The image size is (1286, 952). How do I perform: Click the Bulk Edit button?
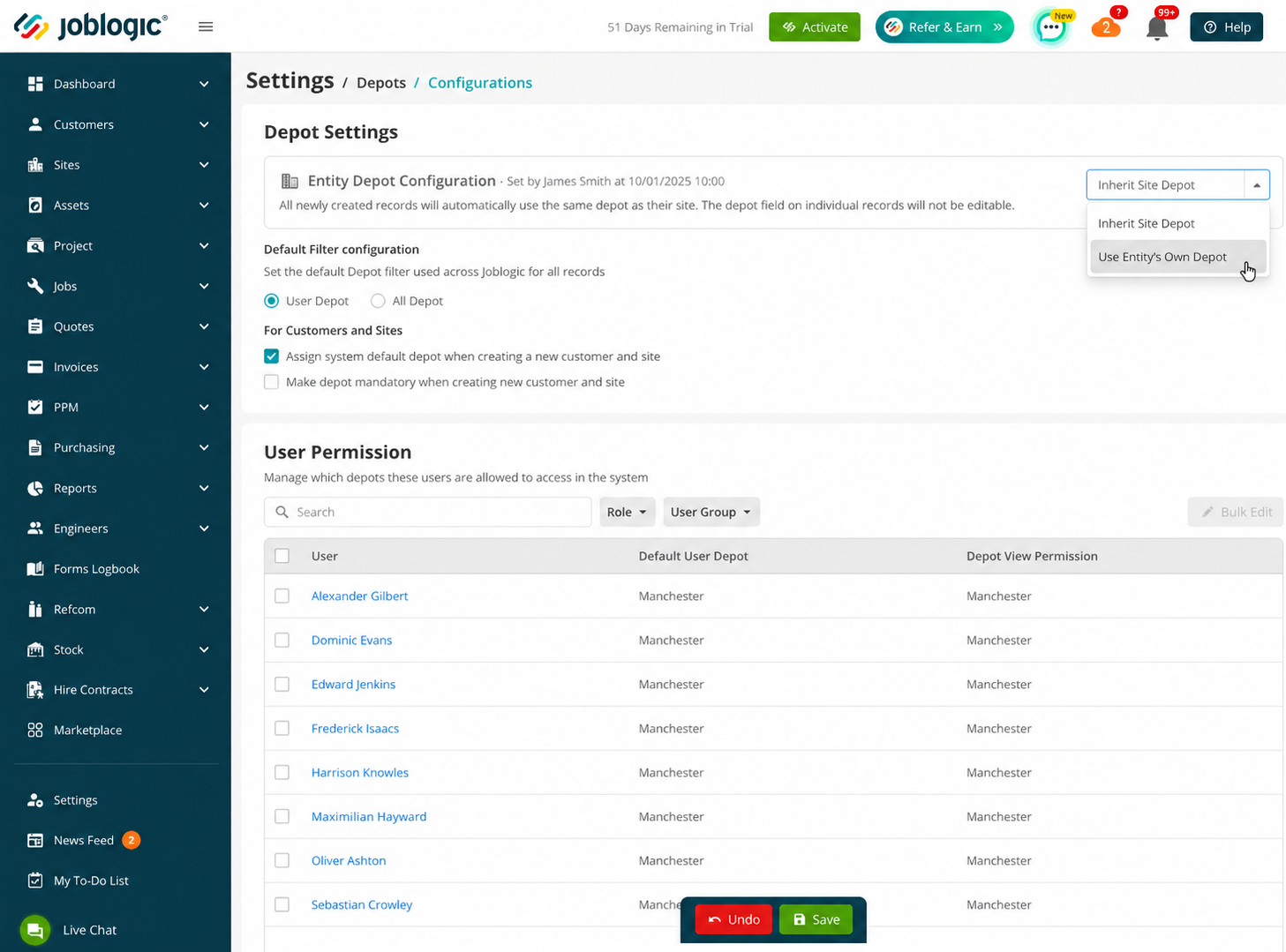(x=1236, y=512)
